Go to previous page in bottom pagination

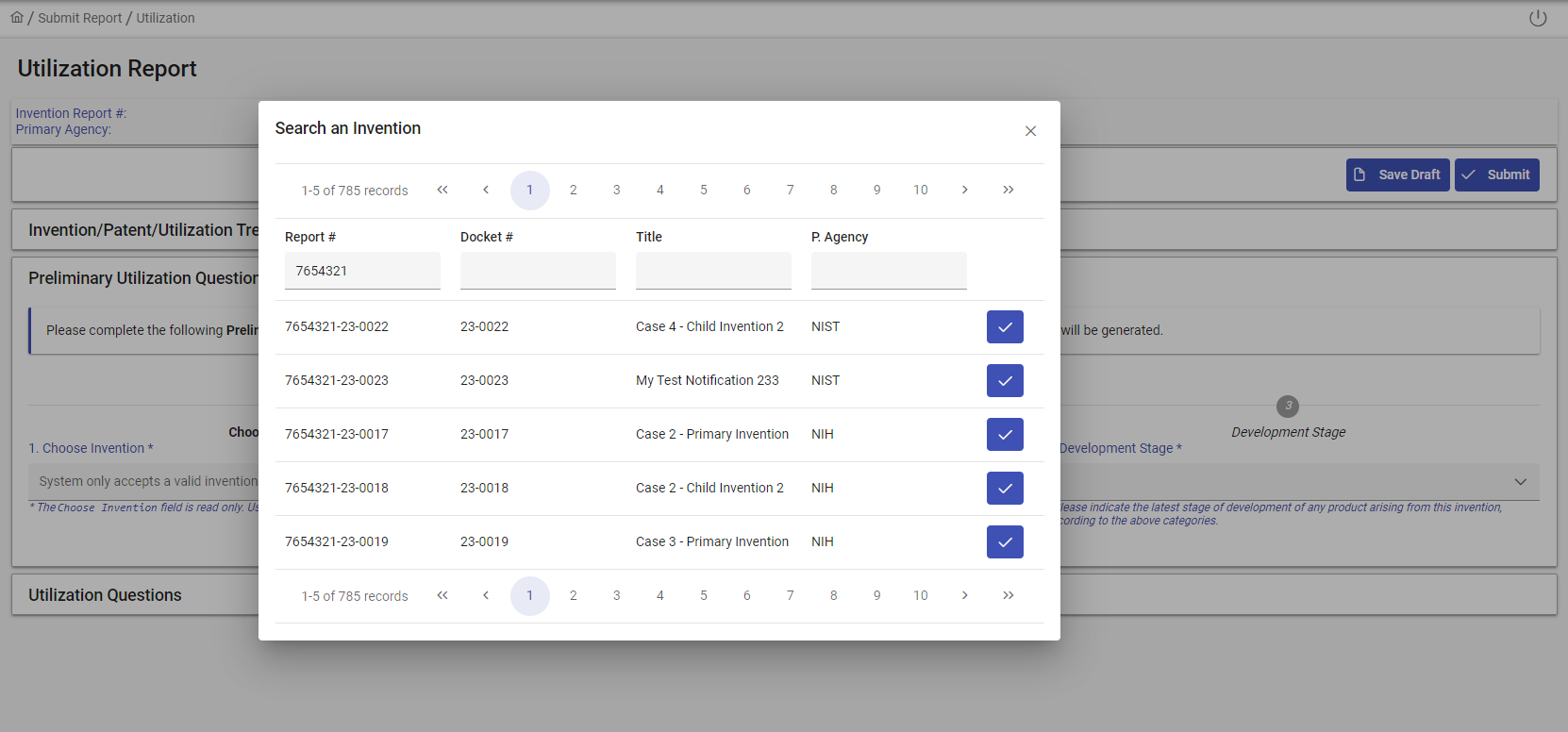486,595
